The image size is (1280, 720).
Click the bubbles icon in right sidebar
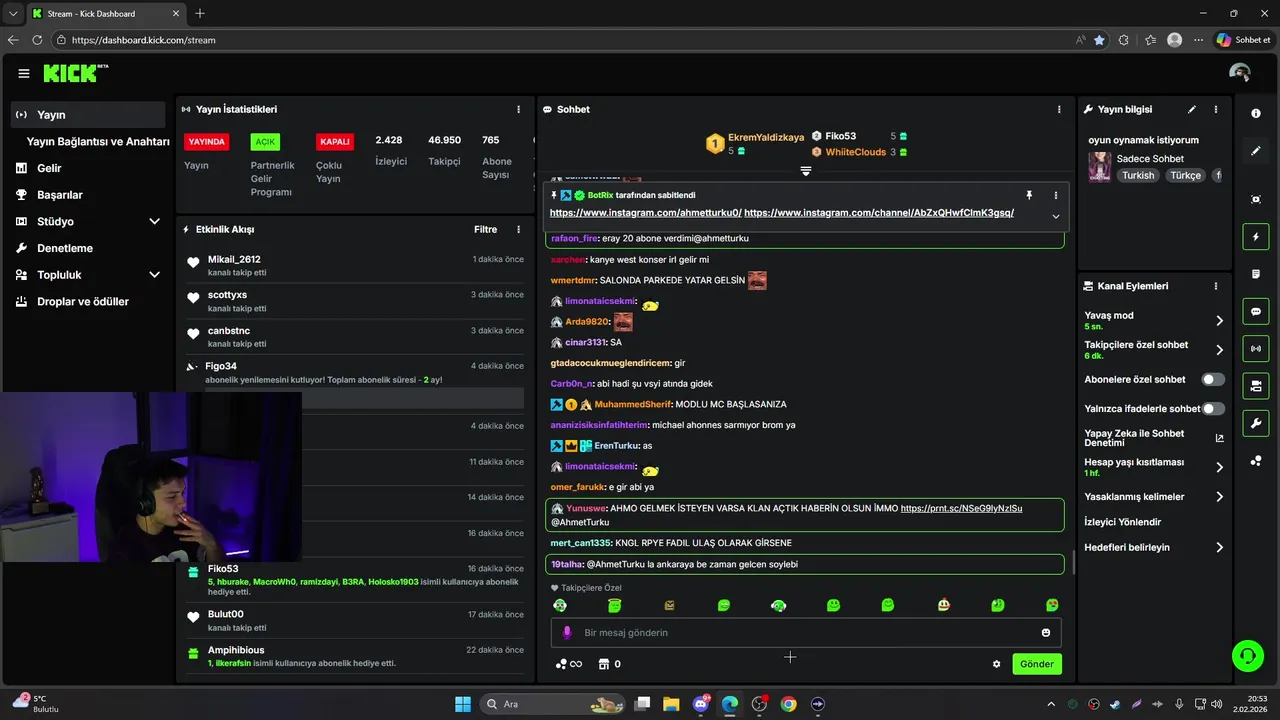point(1256,461)
